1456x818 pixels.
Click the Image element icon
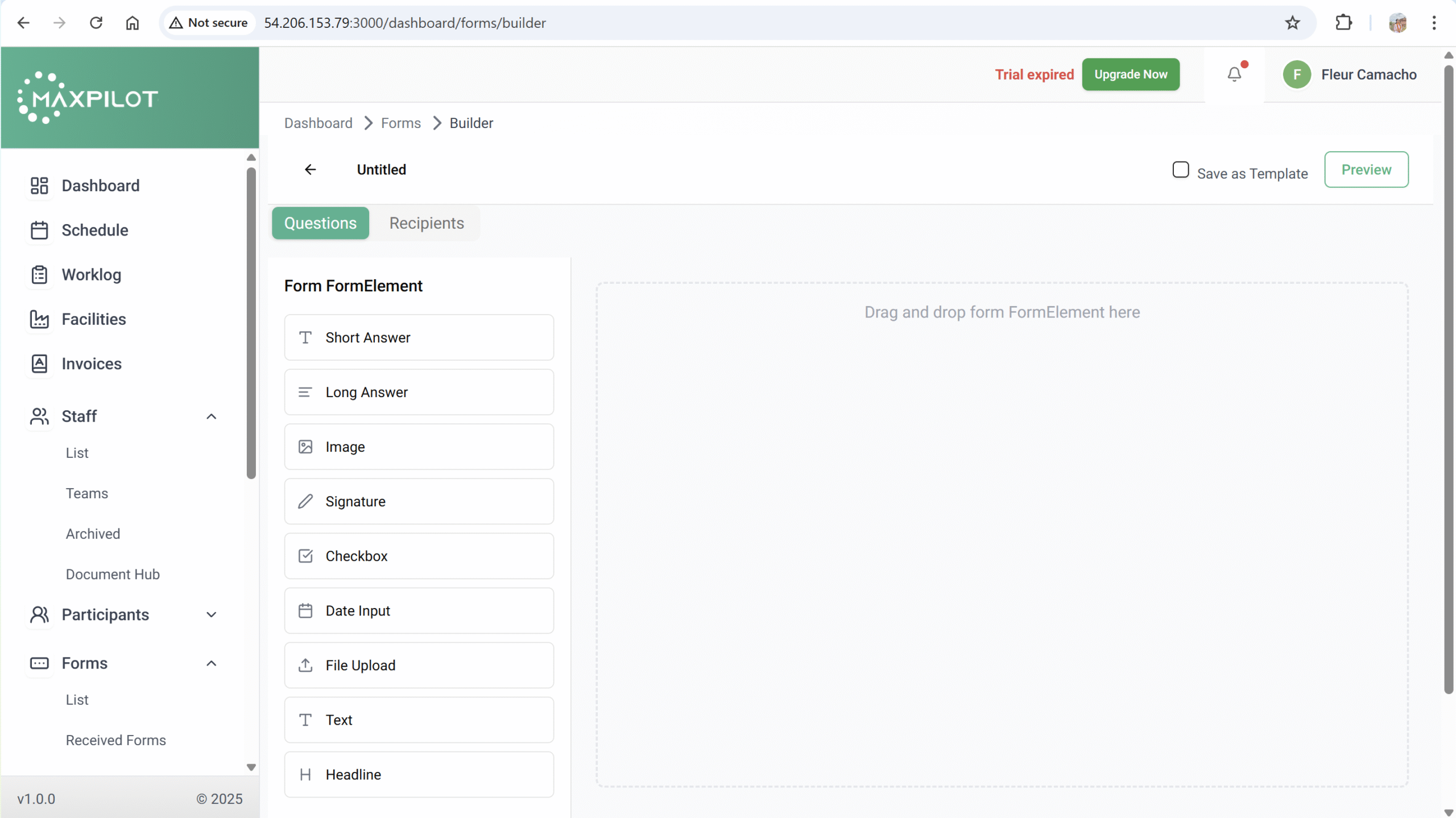305,447
